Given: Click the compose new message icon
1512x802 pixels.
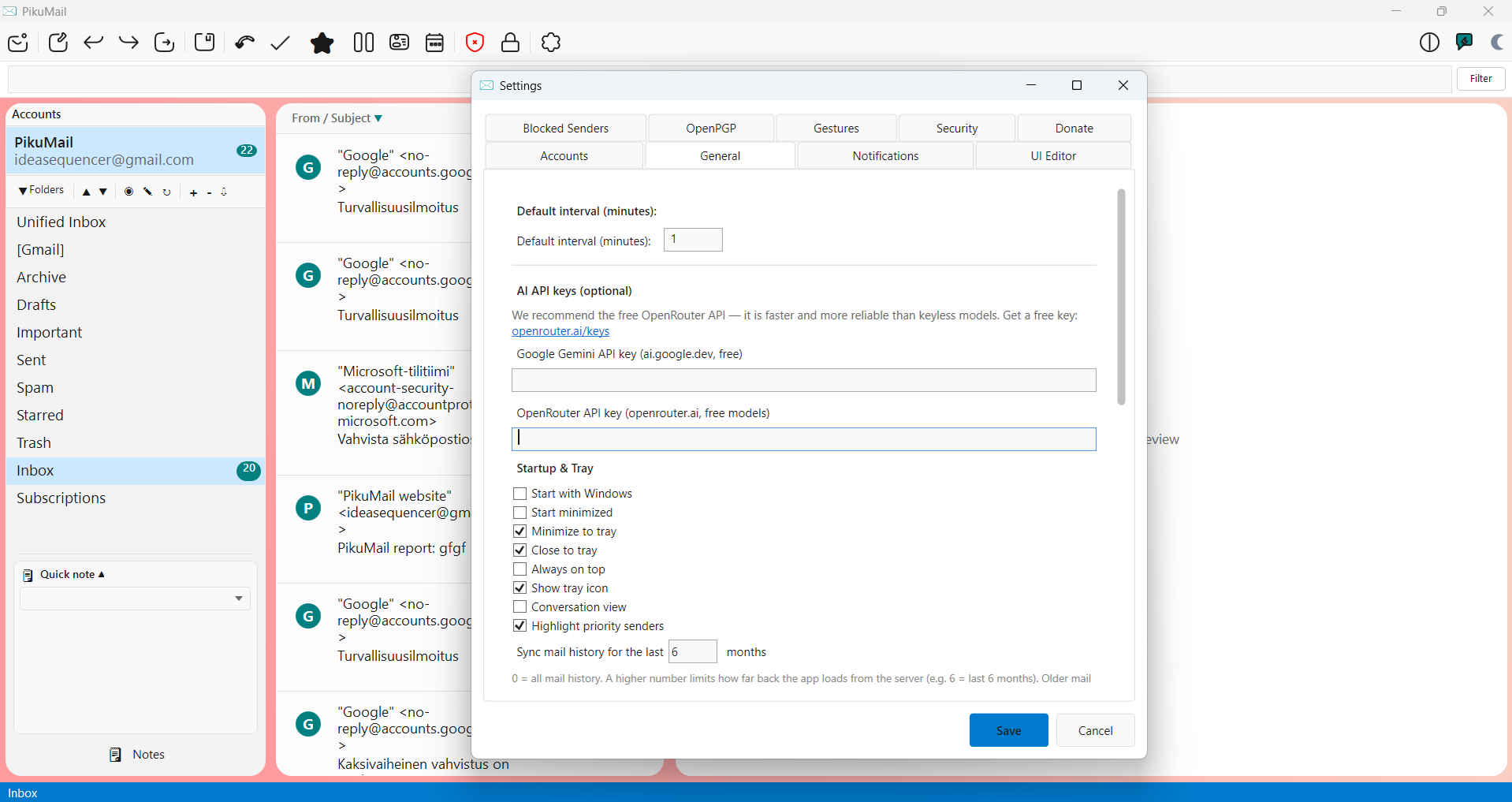Looking at the screenshot, I should pyautogui.click(x=58, y=43).
